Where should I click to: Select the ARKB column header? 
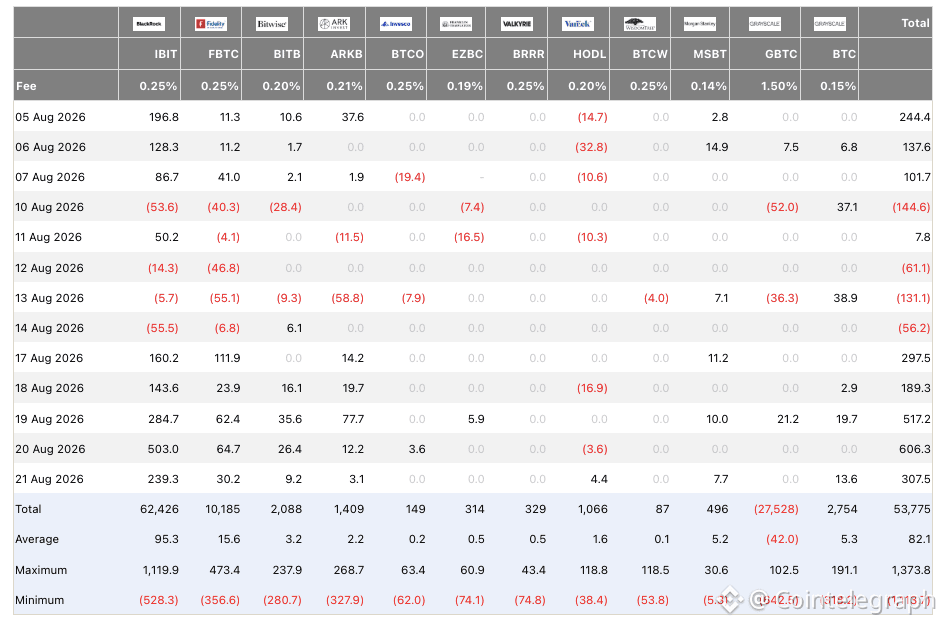click(346, 54)
